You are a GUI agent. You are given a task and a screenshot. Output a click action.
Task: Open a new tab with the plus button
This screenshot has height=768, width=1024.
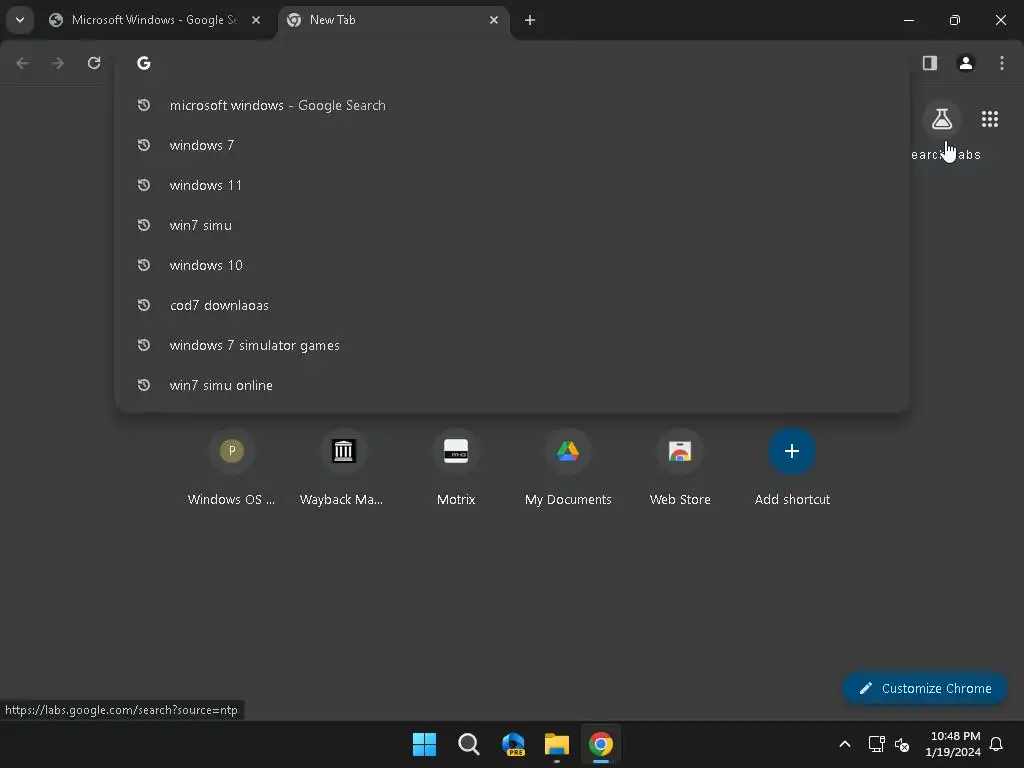click(x=530, y=20)
